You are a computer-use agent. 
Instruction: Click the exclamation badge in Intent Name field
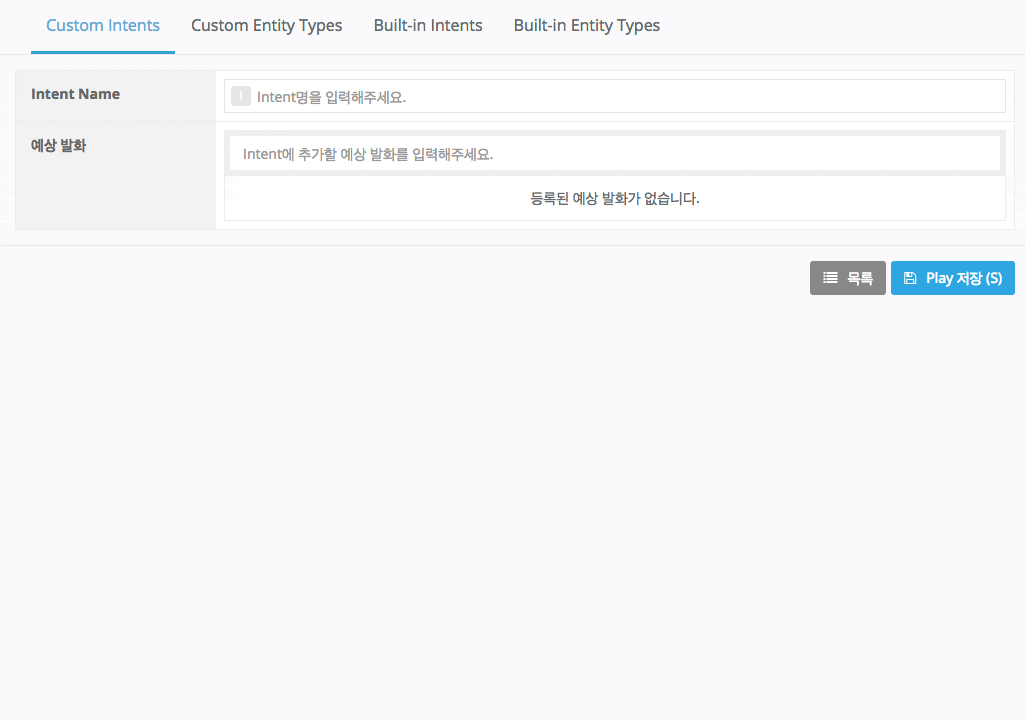tap(240, 96)
